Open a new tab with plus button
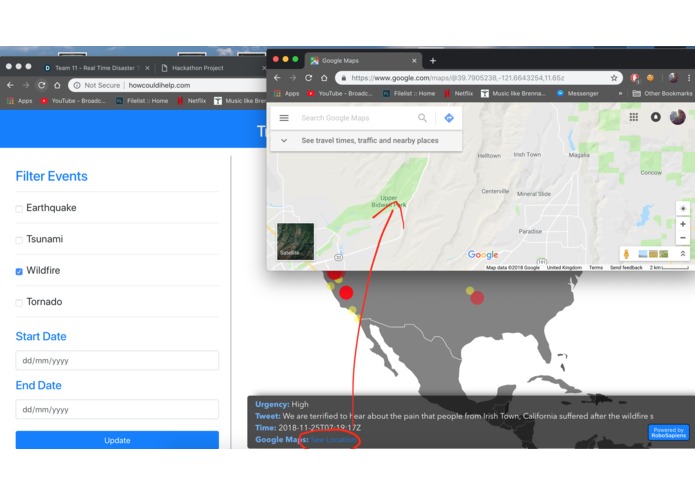The image size is (695, 494). tap(433, 61)
